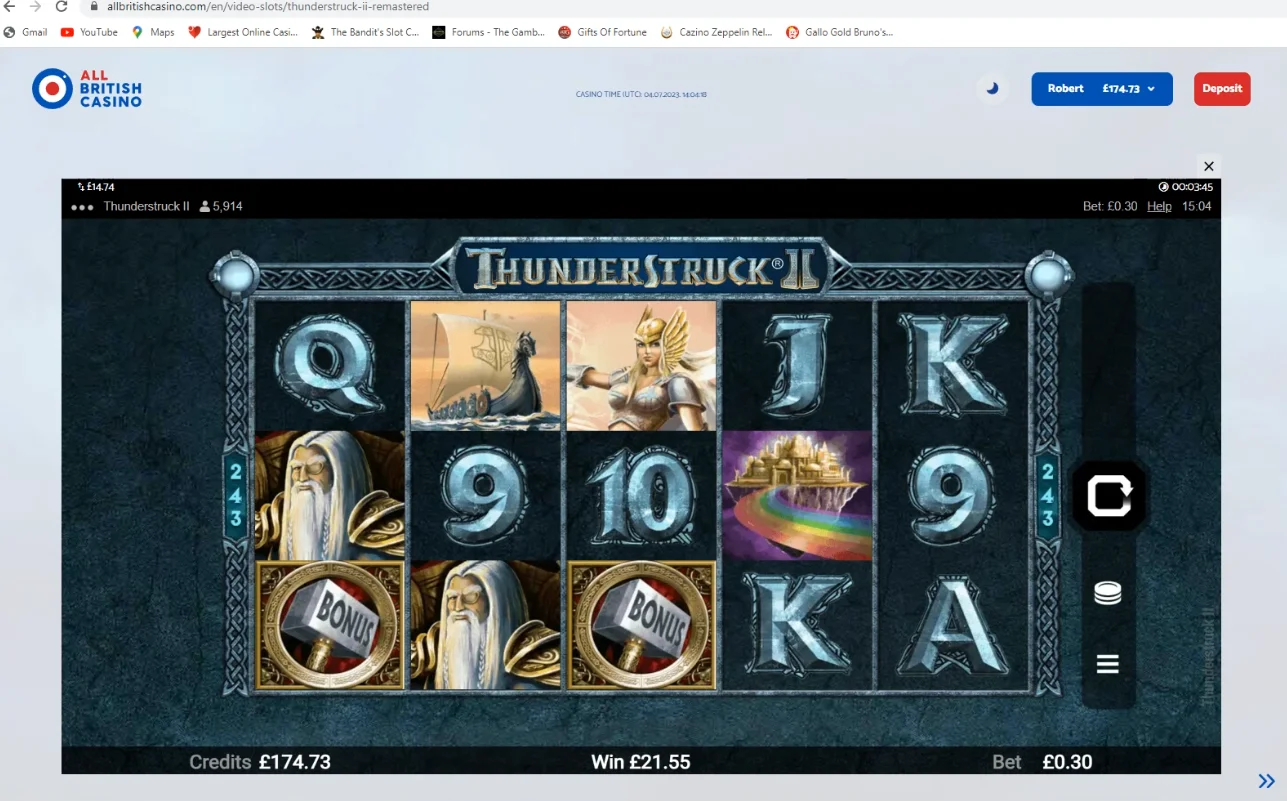The height and width of the screenshot is (801, 1287).
Task: Expand the Robert £174.73 account dropdown
Action: coord(1102,89)
